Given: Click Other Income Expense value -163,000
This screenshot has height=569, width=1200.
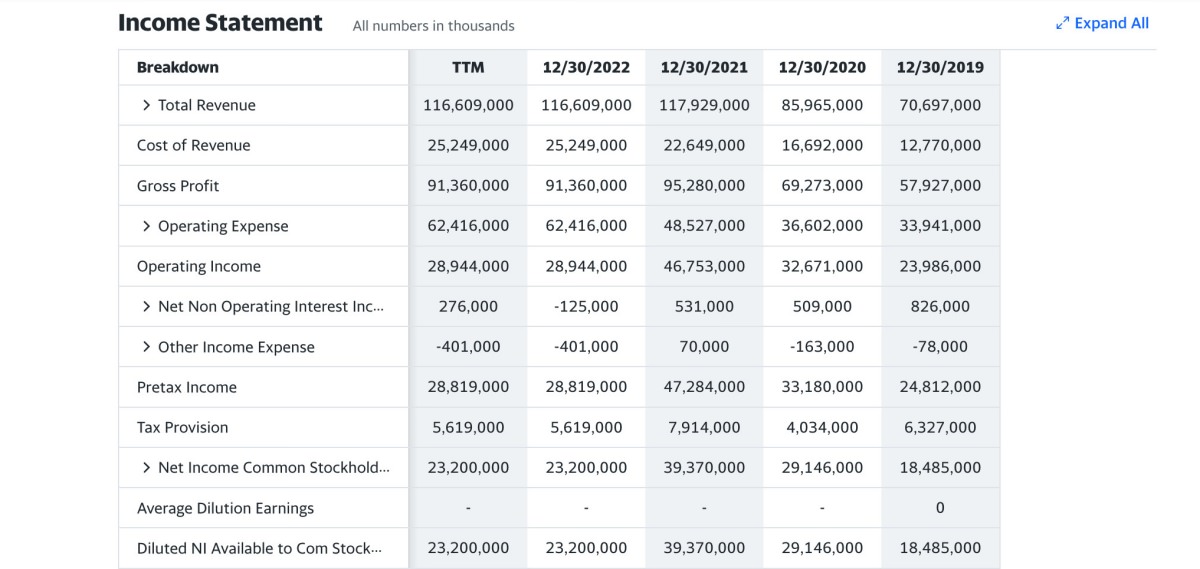Looking at the screenshot, I should [x=822, y=347].
